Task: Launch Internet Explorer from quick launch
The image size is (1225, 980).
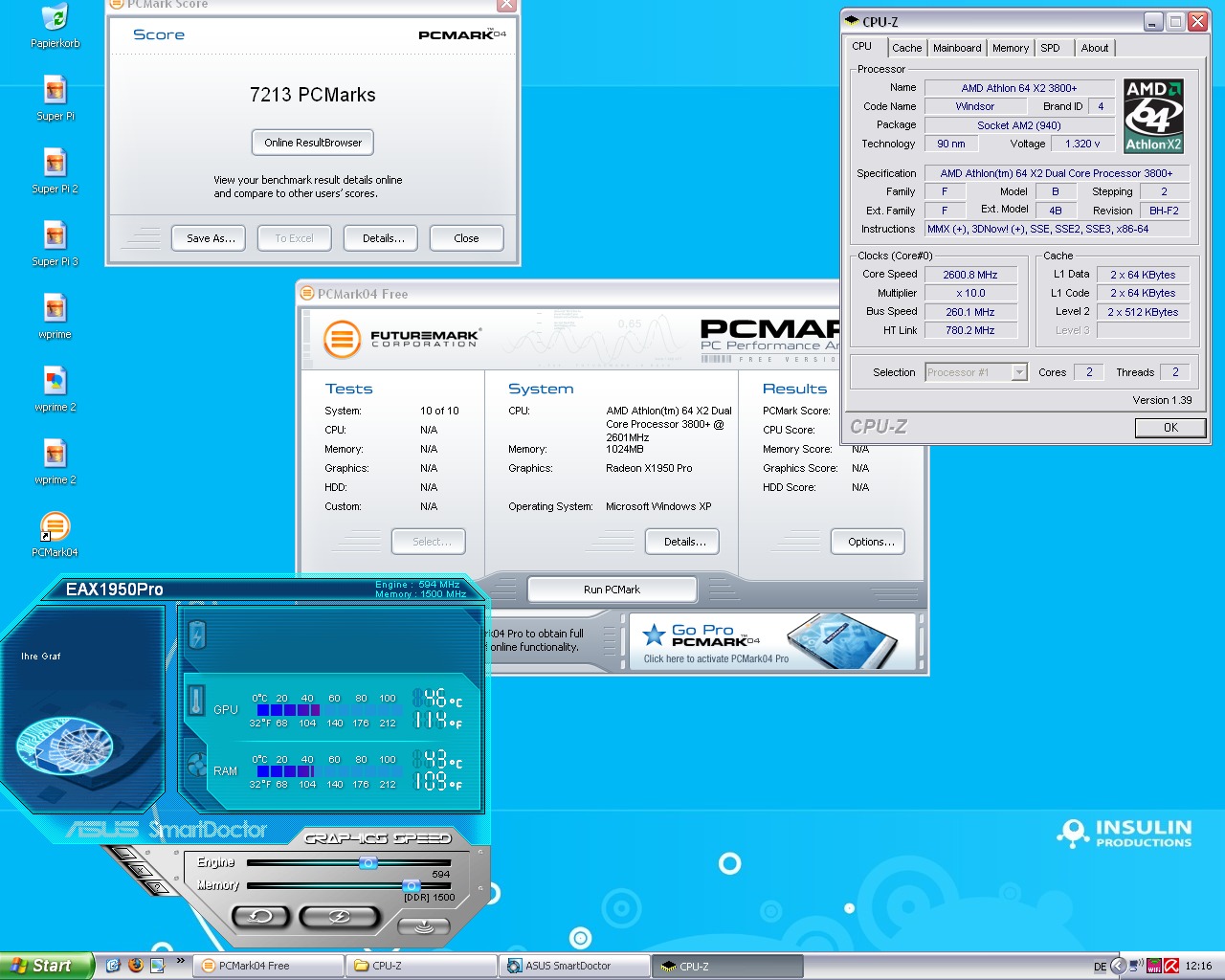Action: 113,966
